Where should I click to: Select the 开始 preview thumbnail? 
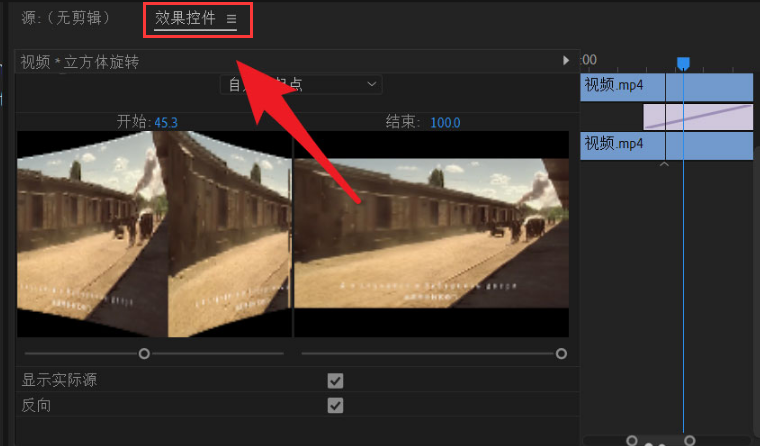coord(154,234)
